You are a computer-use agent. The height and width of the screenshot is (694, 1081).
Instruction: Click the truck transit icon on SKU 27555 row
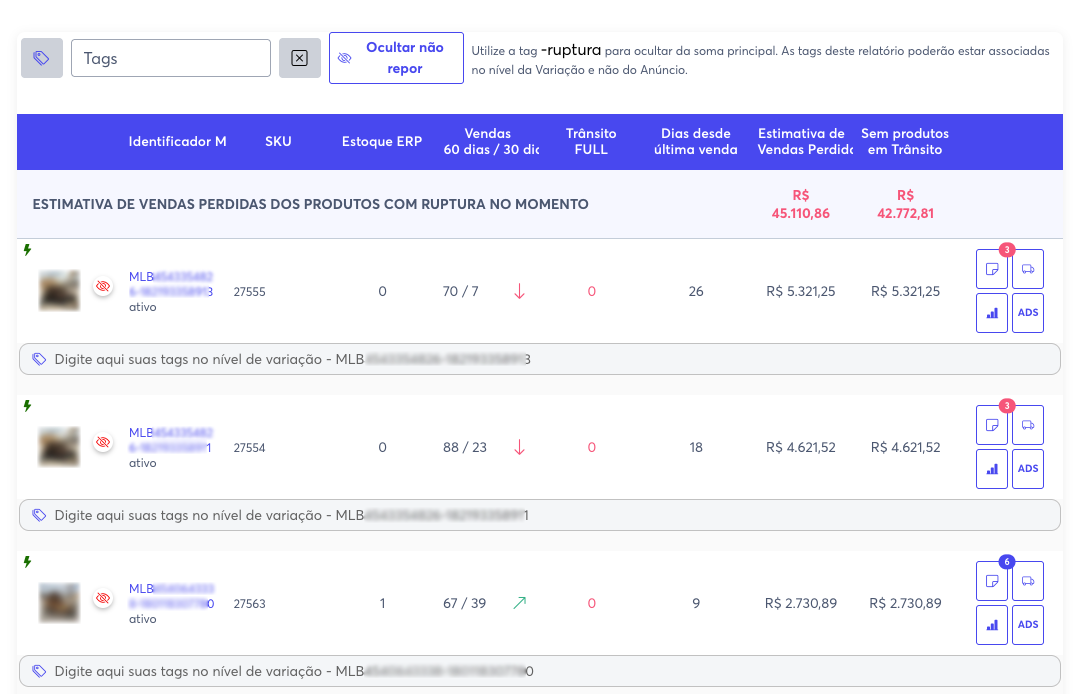click(1027, 268)
